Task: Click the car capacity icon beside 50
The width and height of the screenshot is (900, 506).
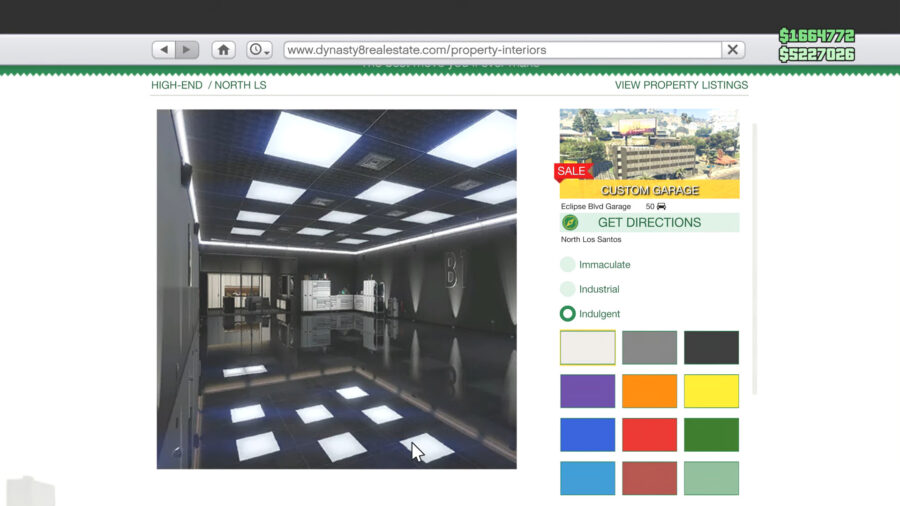Action: point(661,206)
